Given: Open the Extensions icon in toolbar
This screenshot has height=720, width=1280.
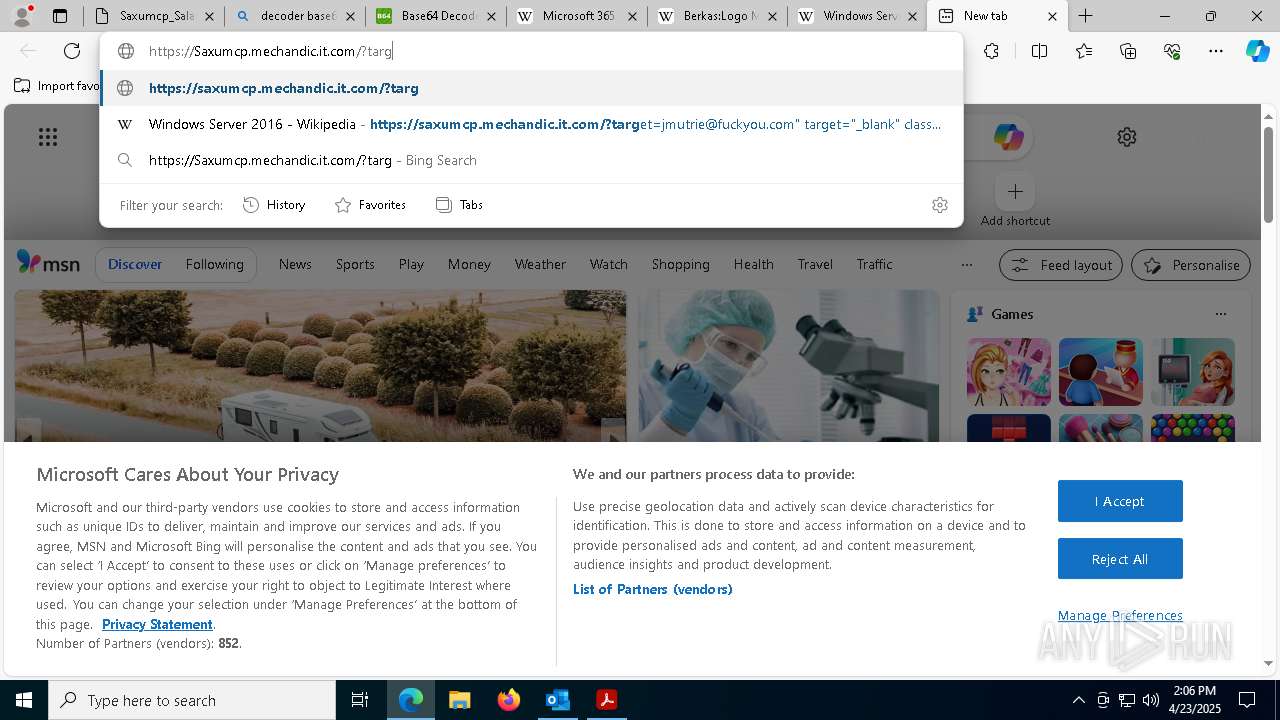Looking at the screenshot, I should tap(991, 51).
